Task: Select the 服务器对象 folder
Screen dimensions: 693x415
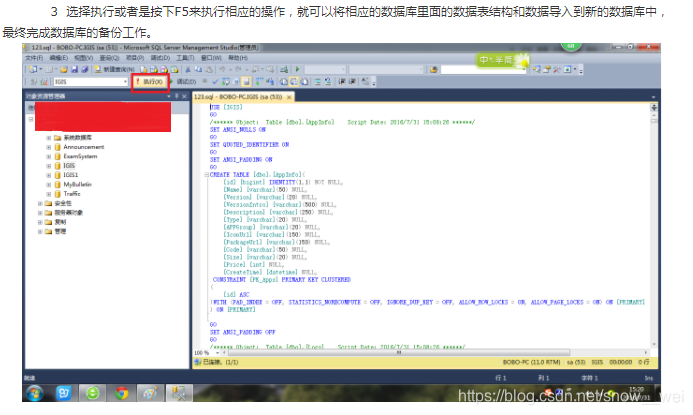Action: tap(69, 213)
